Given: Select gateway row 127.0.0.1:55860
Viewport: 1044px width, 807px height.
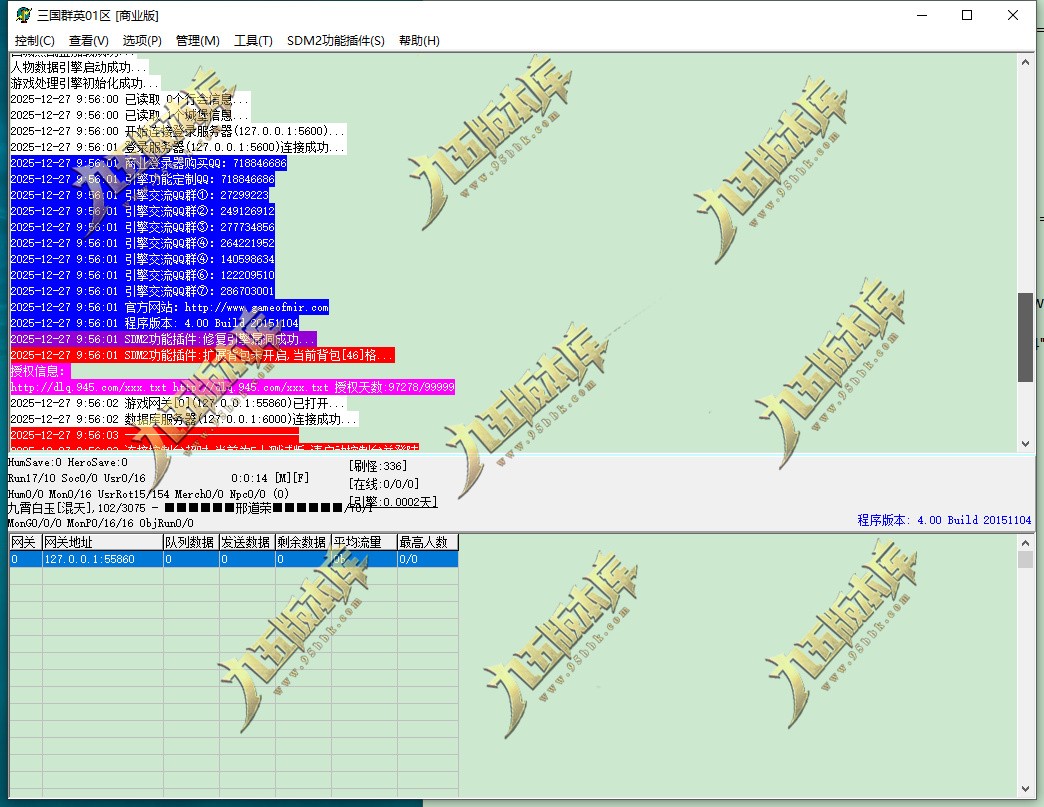Looking at the screenshot, I should click(234, 559).
